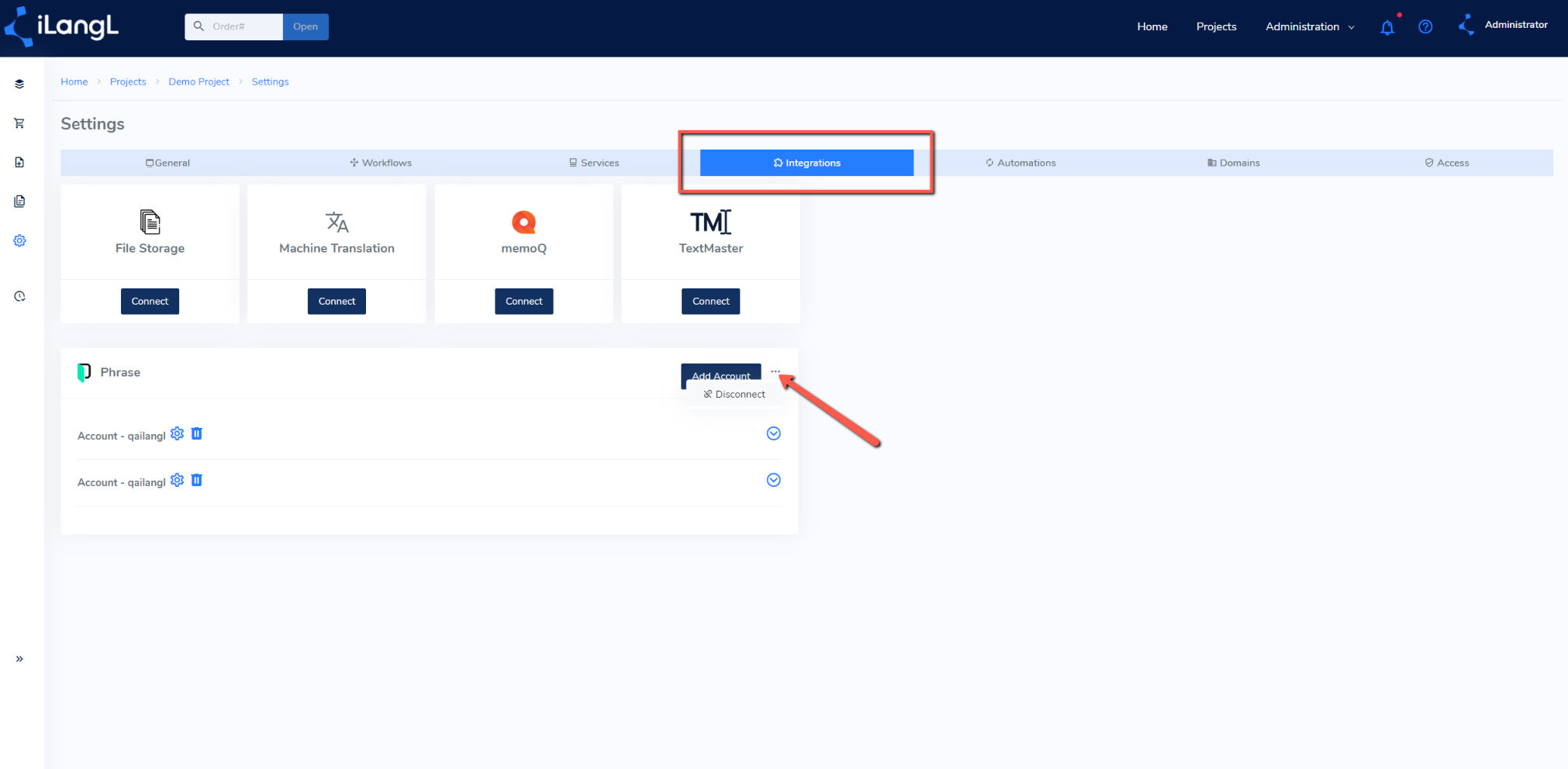The image size is (1568, 769).
Task: Switch to the Workflows tab
Action: [381, 163]
